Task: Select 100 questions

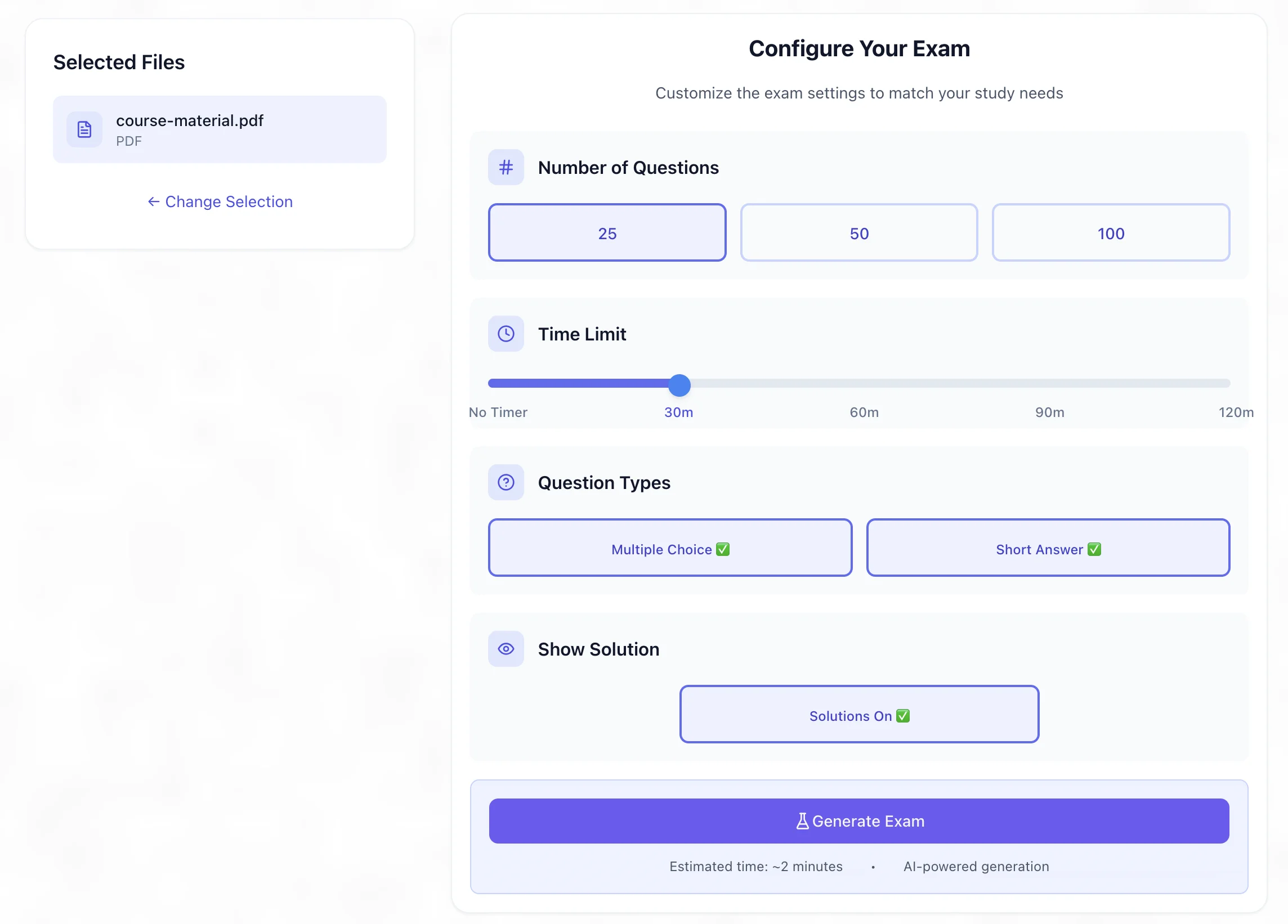Action: coord(1110,232)
